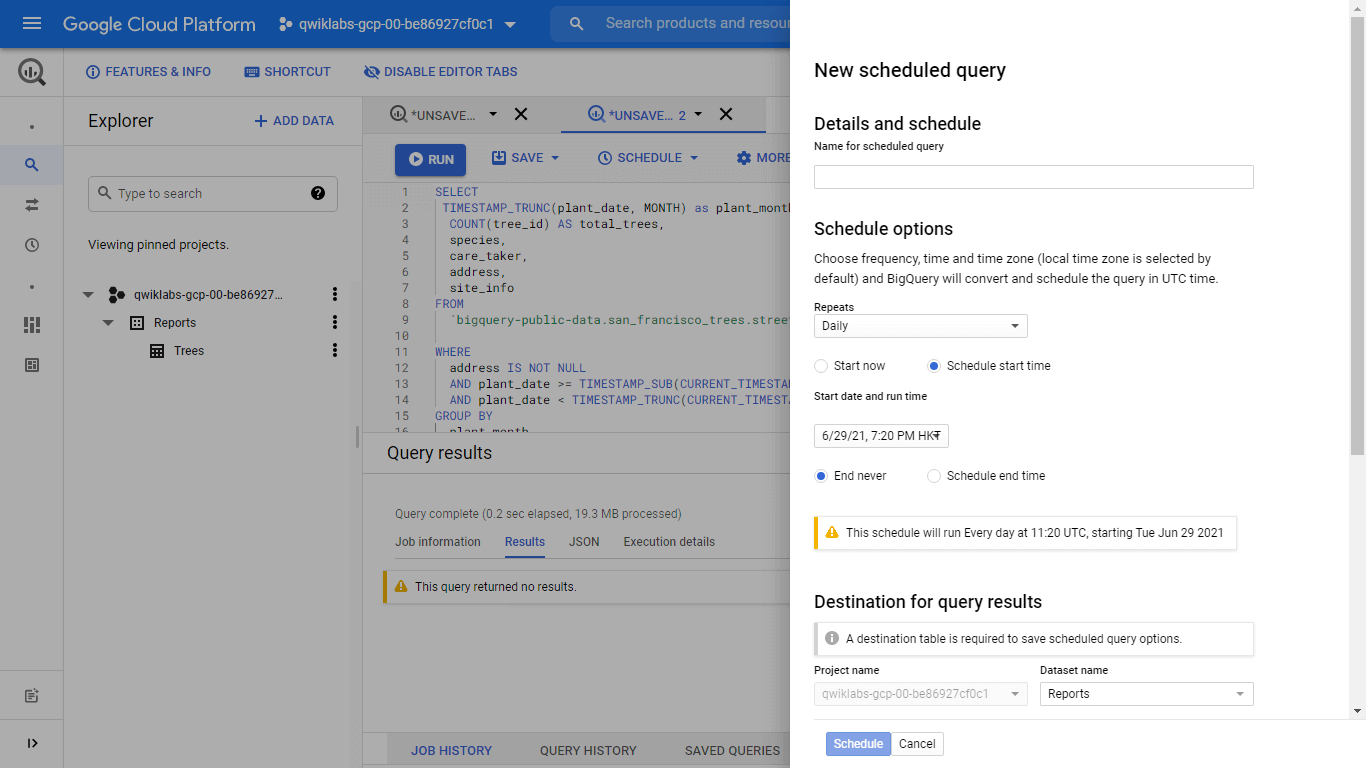Click ADD DATA in Explorer
The height and width of the screenshot is (768, 1366).
click(x=294, y=121)
